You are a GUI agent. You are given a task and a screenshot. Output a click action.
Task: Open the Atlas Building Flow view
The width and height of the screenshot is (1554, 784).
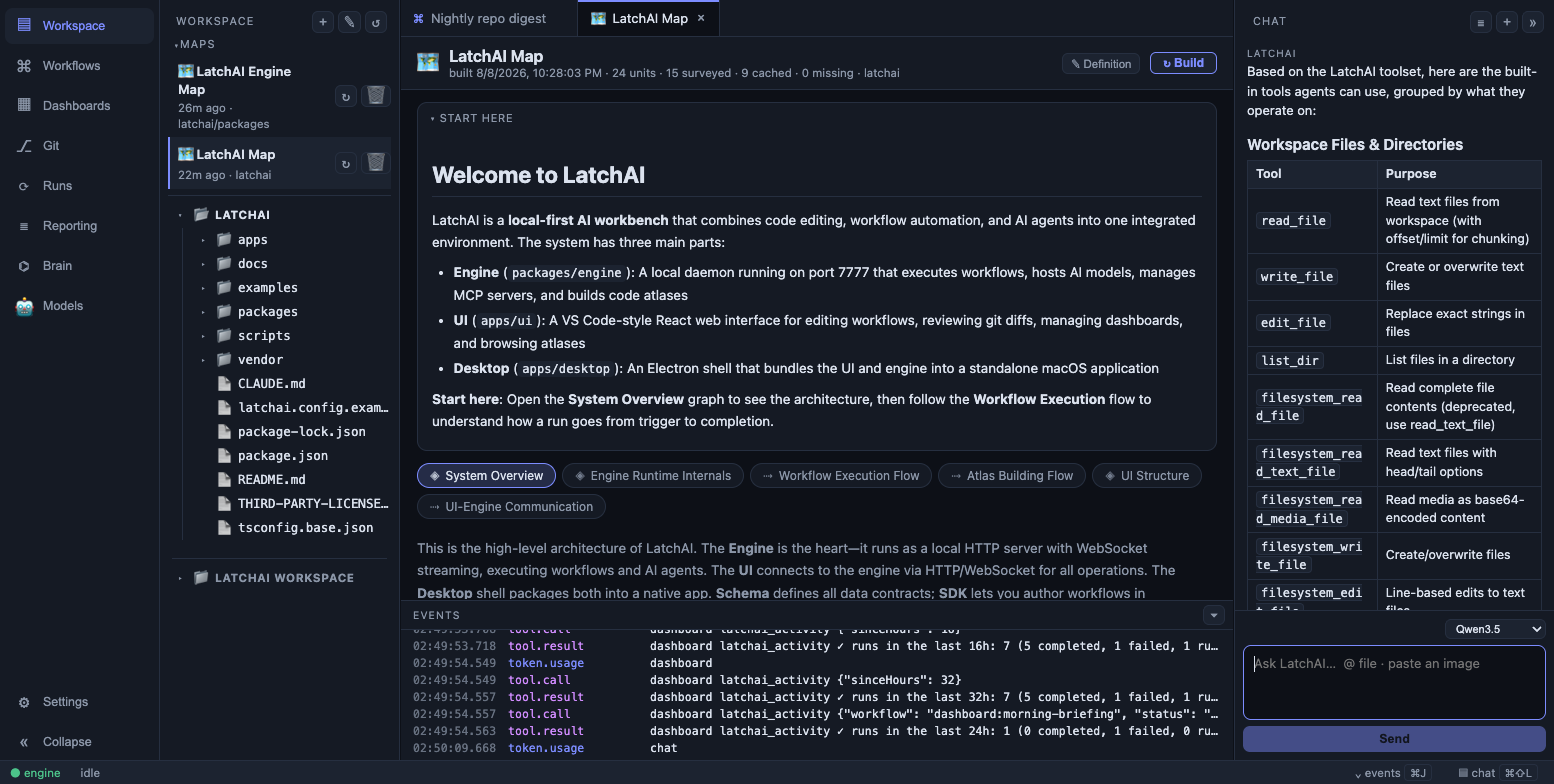point(1012,476)
